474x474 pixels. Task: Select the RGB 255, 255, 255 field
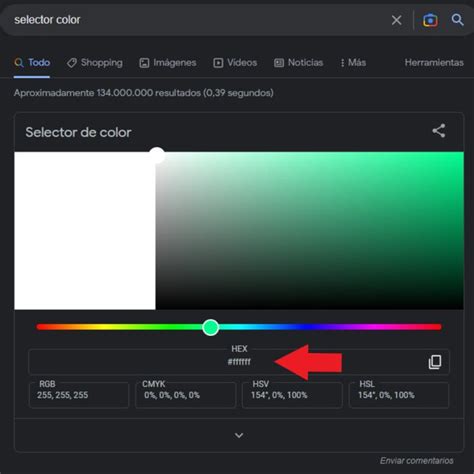79,395
